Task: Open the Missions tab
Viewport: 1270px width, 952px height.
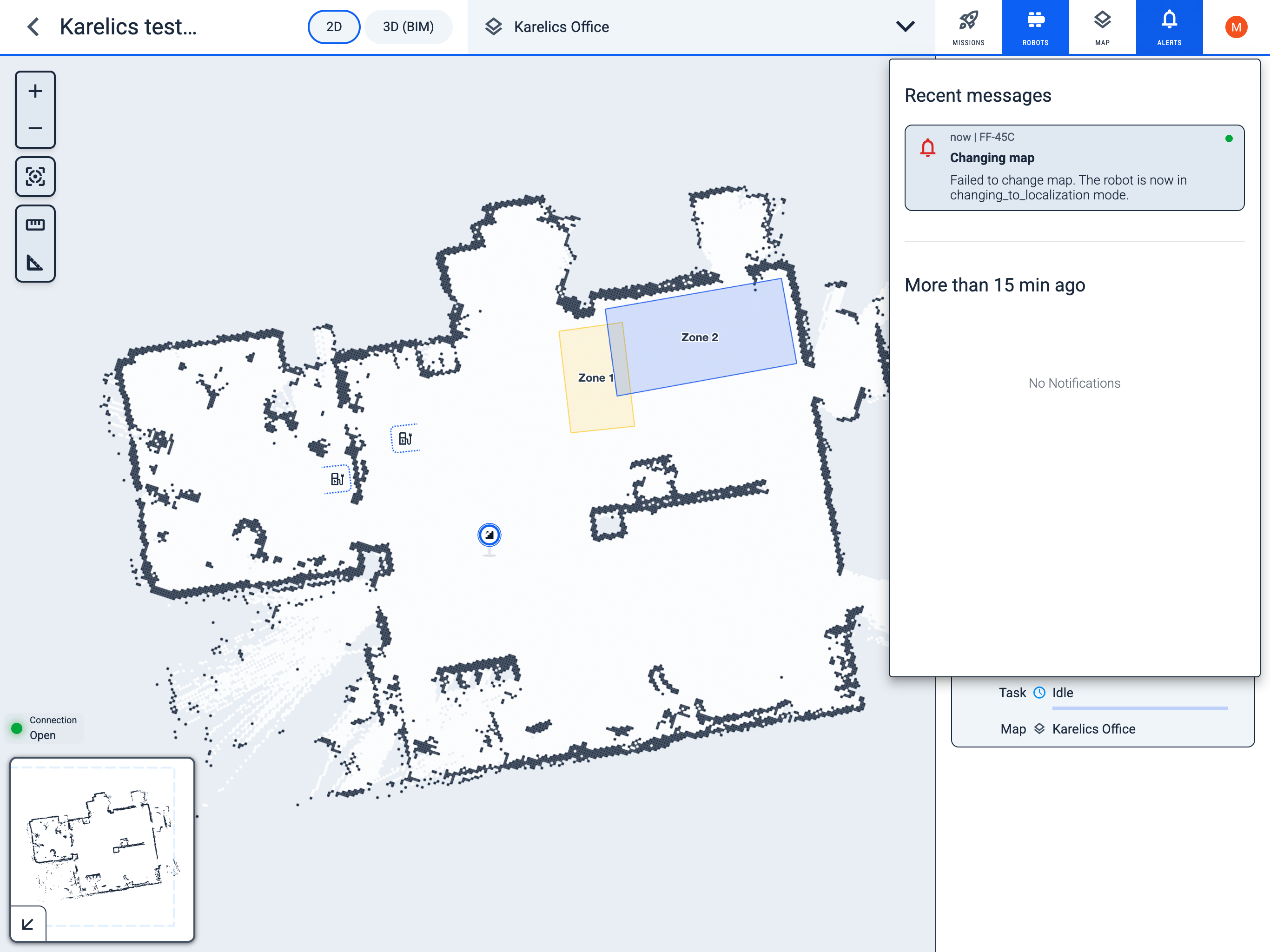Action: pyautogui.click(x=968, y=27)
